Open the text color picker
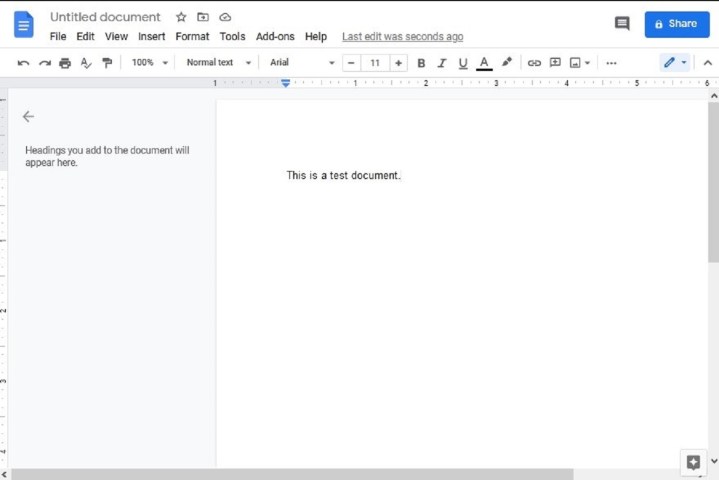719x480 pixels. tap(484, 63)
